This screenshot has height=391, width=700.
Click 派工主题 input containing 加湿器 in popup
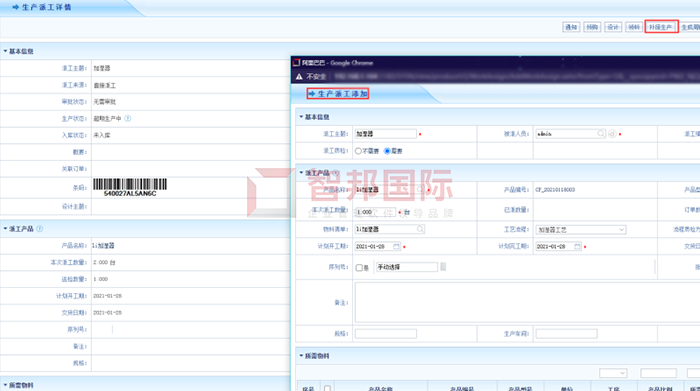(386, 133)
